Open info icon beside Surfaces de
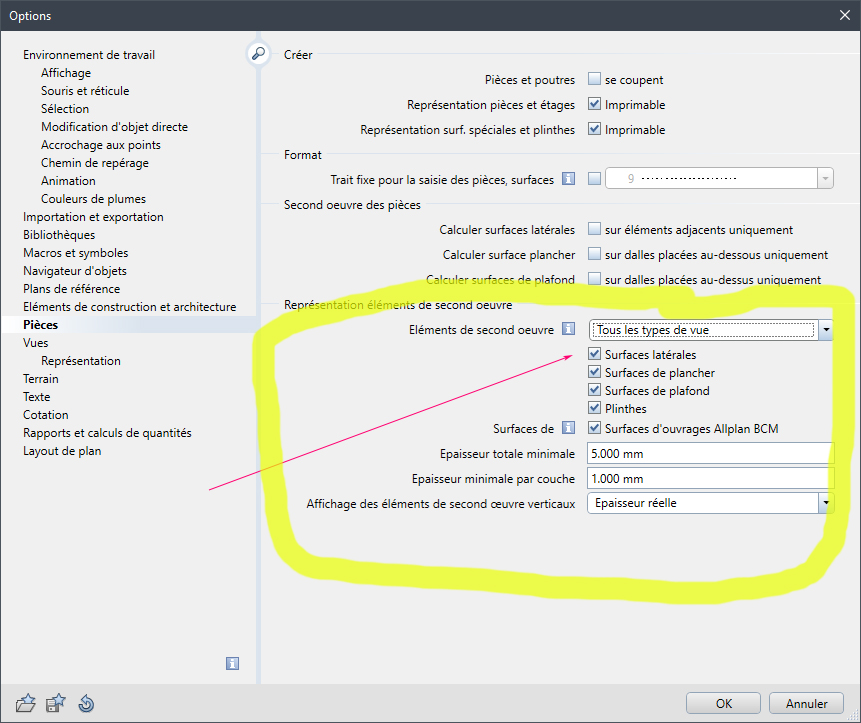Image resolution: width=861 pixels, height=723 pixels. (568, 428)
